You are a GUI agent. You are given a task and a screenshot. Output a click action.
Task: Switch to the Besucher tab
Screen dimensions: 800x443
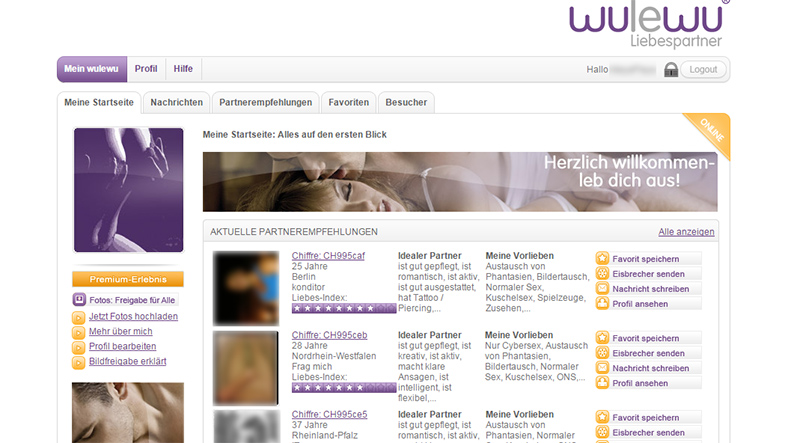click(406, 103)
